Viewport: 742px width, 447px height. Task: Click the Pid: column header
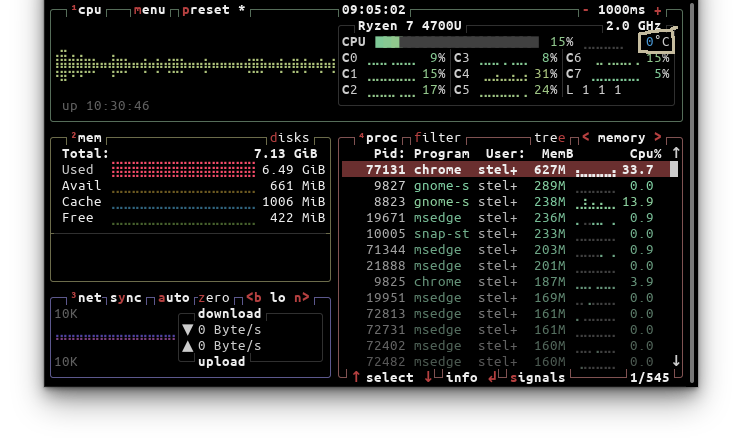tap(389, 154)
